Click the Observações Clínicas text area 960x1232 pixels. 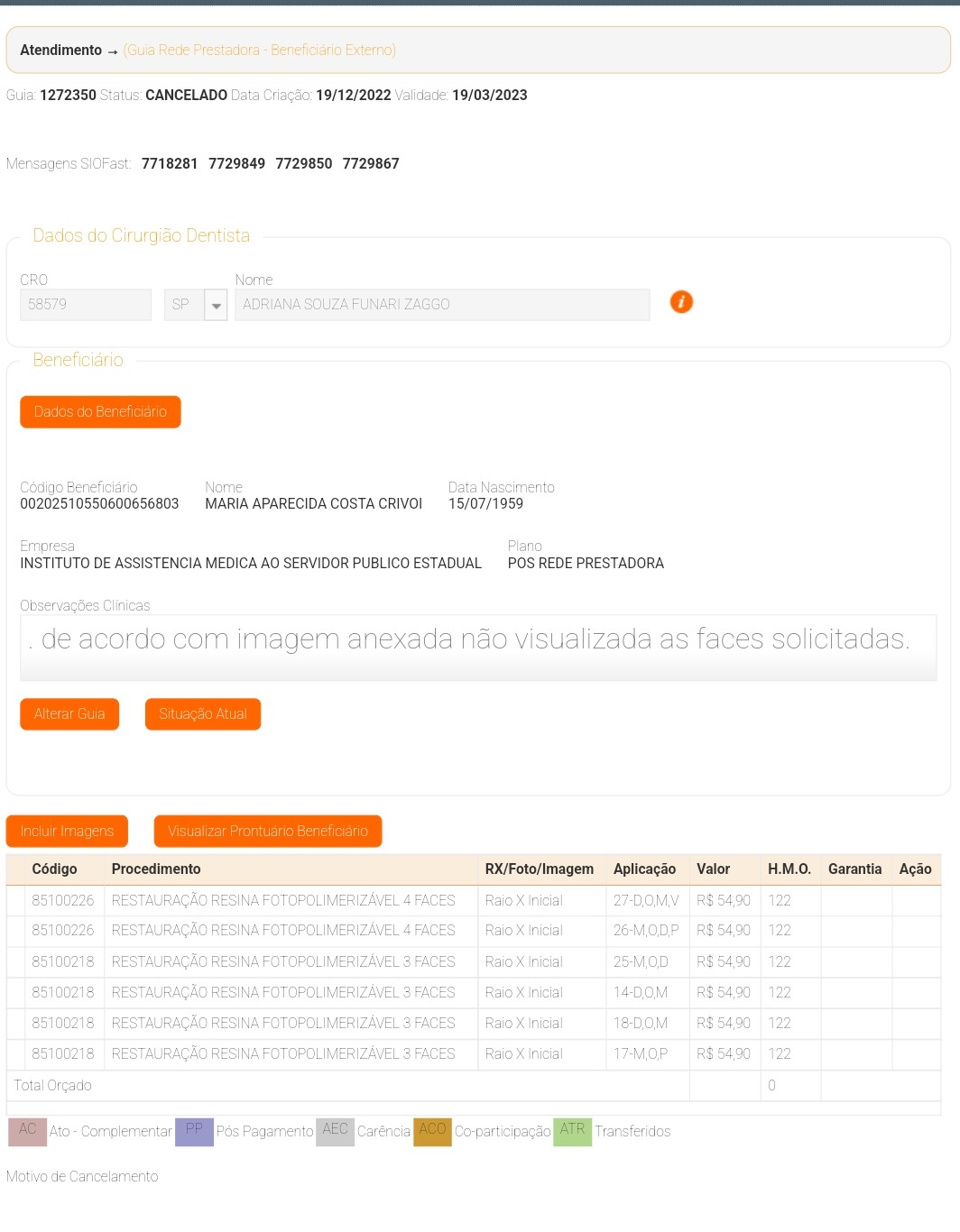click(477, 646)
